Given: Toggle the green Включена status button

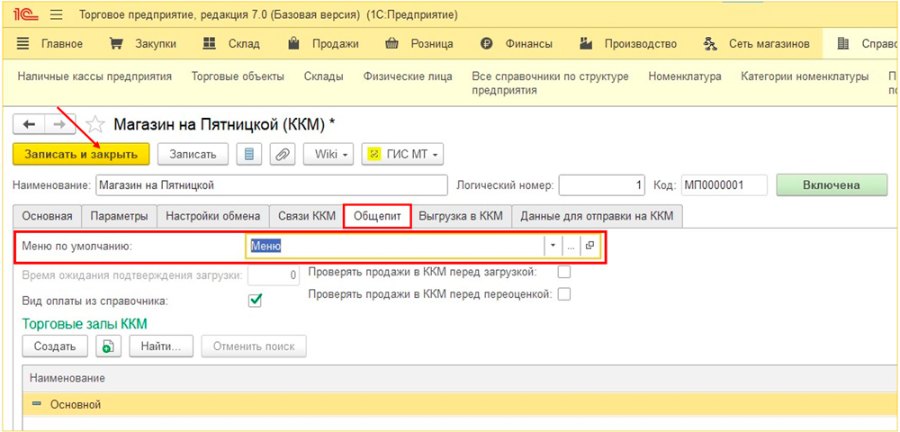Looking at the screenshot, I should tap(832, 185).
